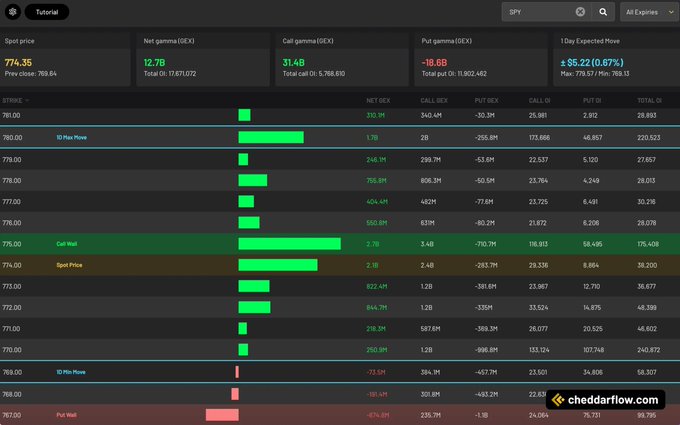Open the All Expiries dropdown

[650, 12]
